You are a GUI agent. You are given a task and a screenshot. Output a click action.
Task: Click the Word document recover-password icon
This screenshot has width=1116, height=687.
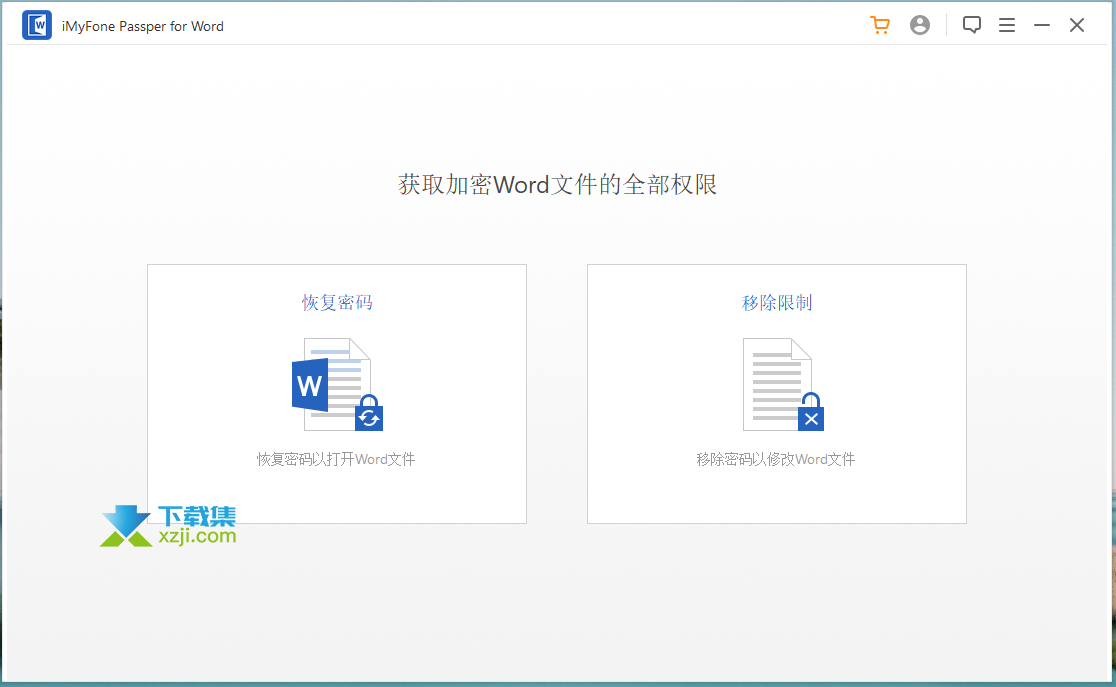pos(337,384)
